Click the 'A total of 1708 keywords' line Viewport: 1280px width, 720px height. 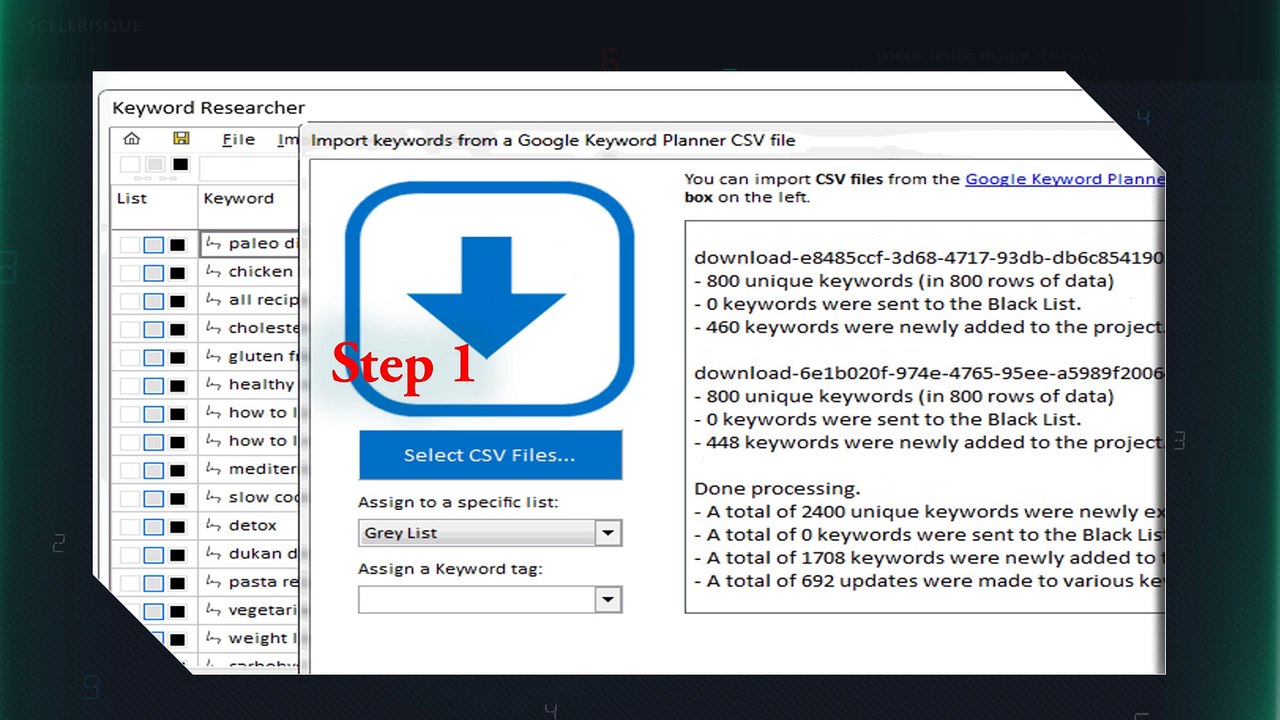coord(929,558)
